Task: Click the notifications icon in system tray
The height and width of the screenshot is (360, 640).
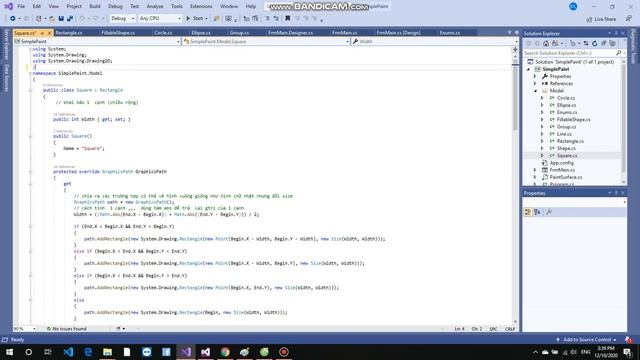Action: [627, 352]
